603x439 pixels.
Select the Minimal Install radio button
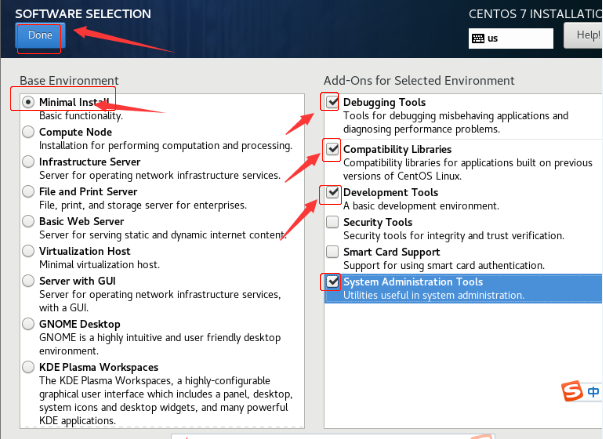click(28, 102)
